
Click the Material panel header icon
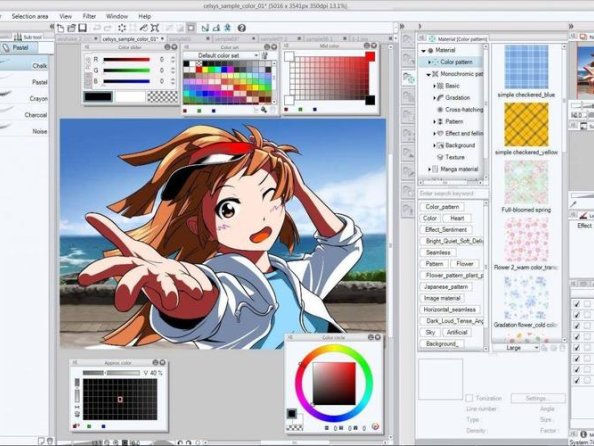432,39
